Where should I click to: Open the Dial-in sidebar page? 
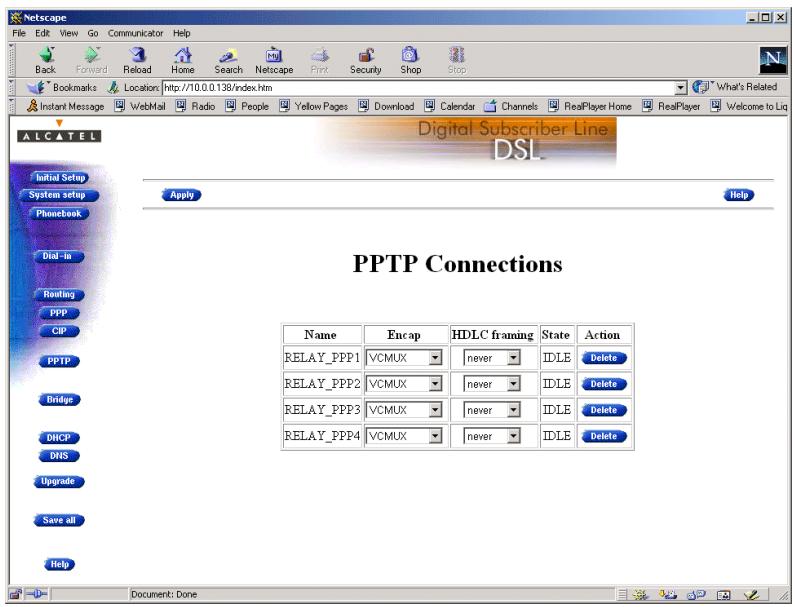58,256
